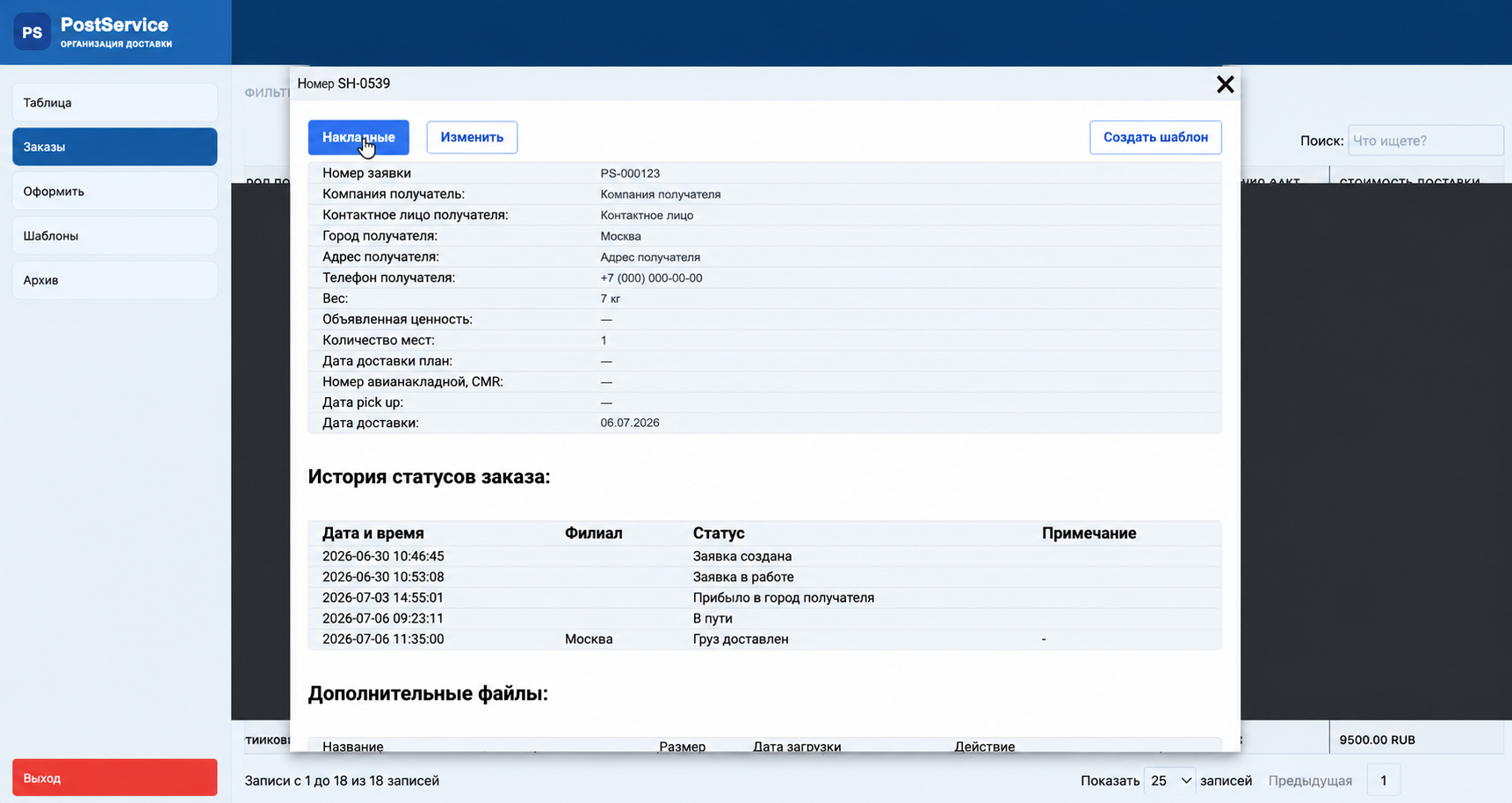Select Заказы in the sidebar
This screenshot has width=1512, height=803.
115,147
